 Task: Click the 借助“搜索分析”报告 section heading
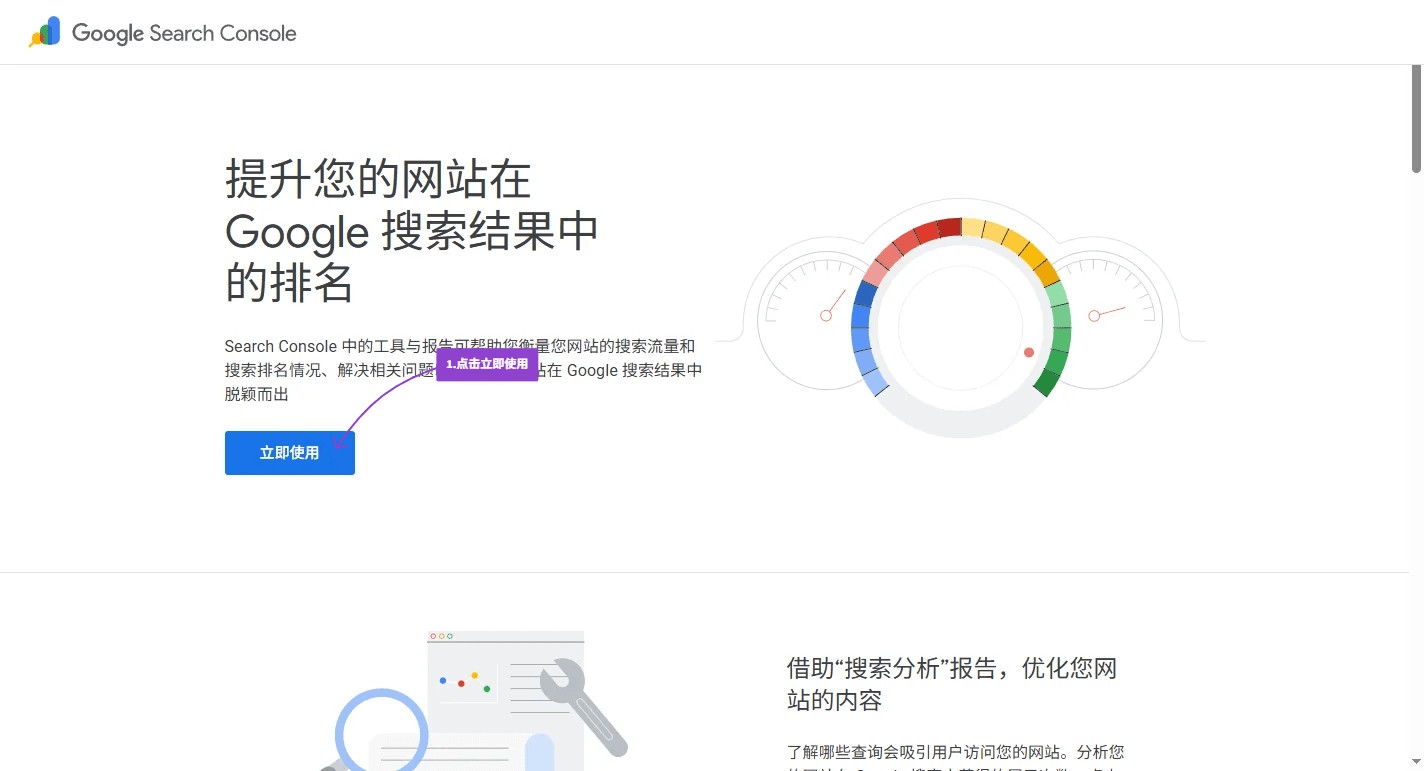(x=951, y=683)
